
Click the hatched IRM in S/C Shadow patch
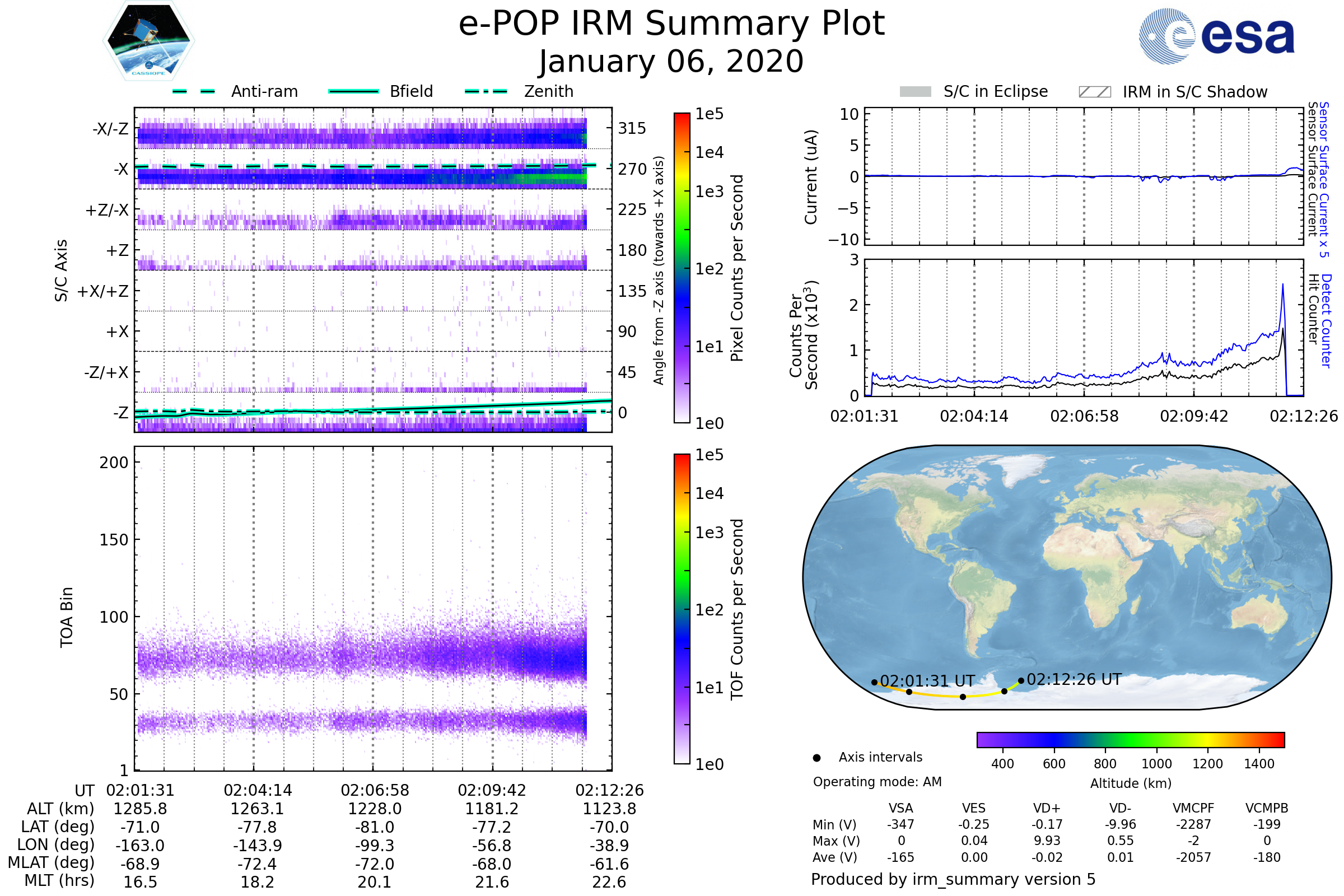click(x=1094, y=92)
